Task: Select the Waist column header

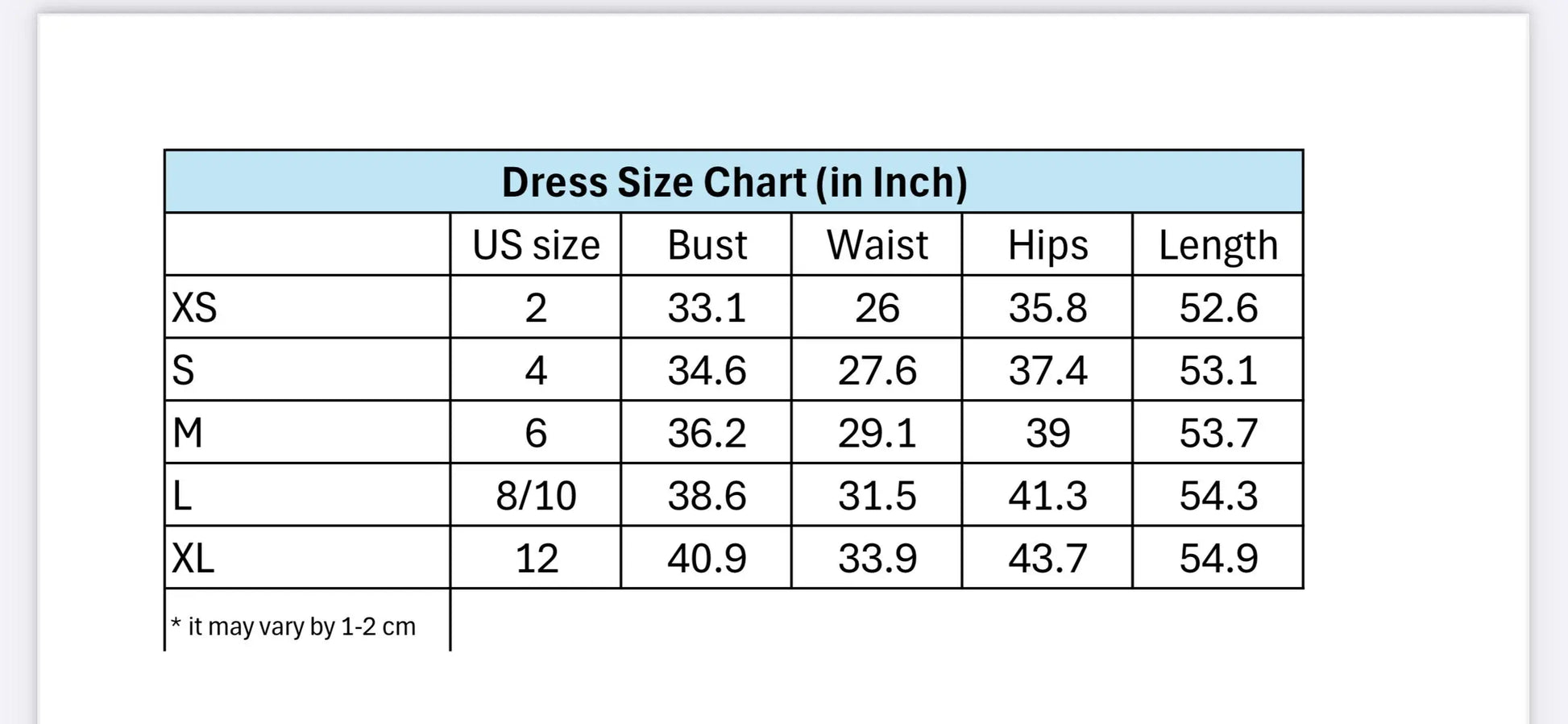Action: (x=877, y=245)
